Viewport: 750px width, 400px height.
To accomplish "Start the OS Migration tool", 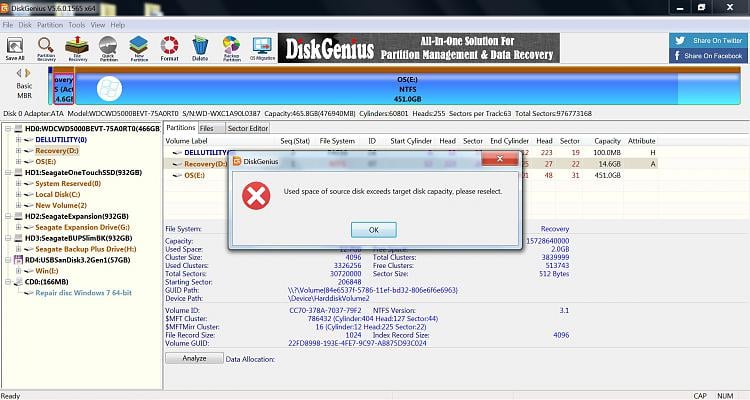I will click(262, 49).
